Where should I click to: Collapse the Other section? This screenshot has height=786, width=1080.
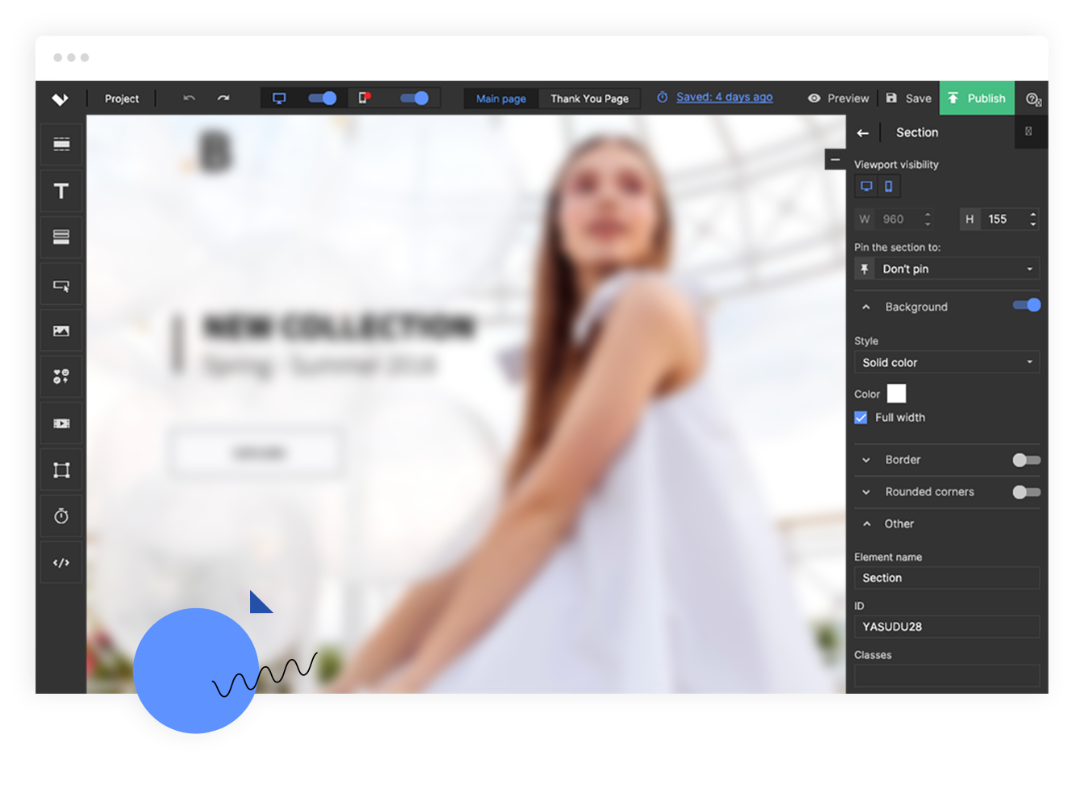point(866,524)
